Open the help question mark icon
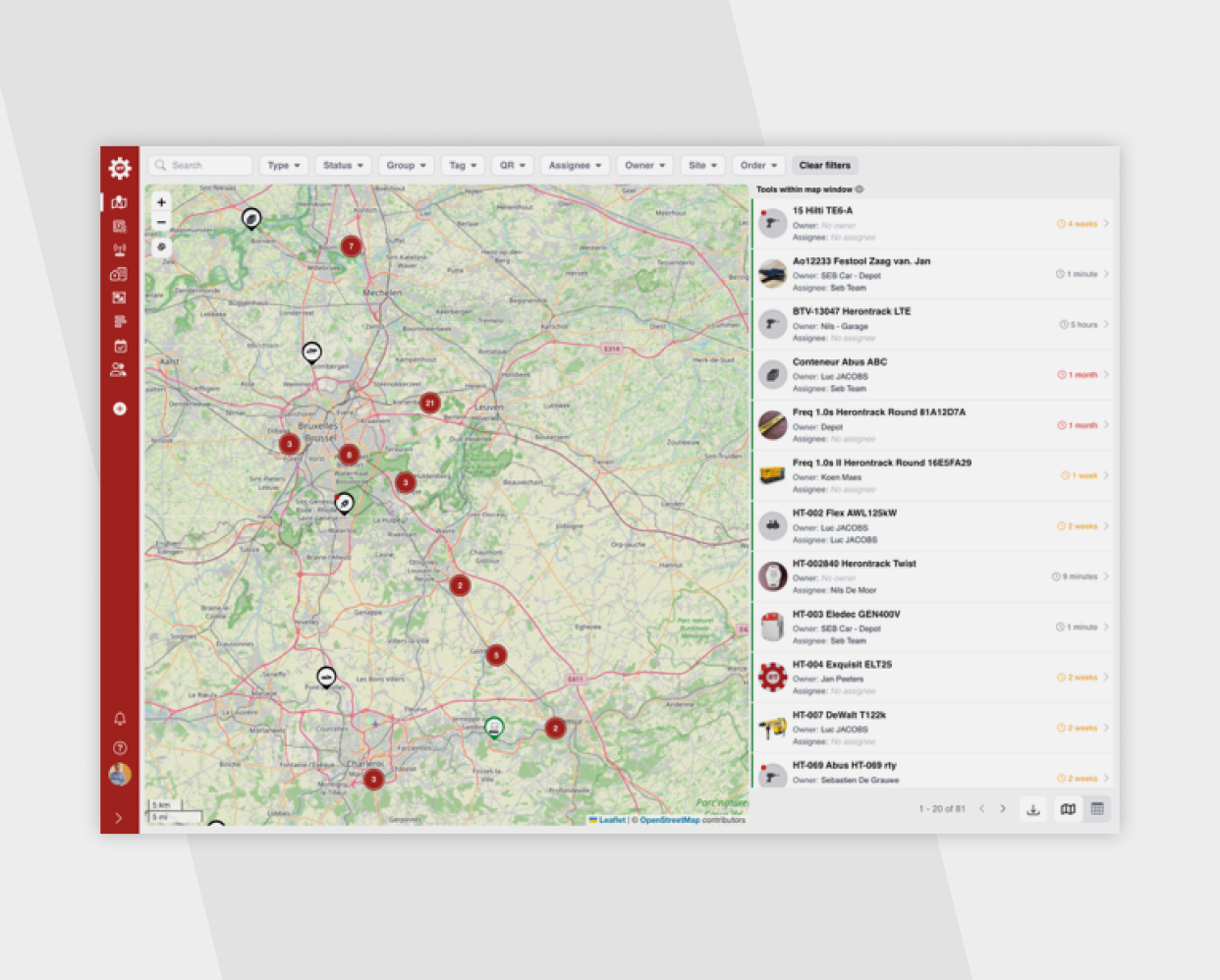This screenshot has width=1220, height=980. coord(120,747)
